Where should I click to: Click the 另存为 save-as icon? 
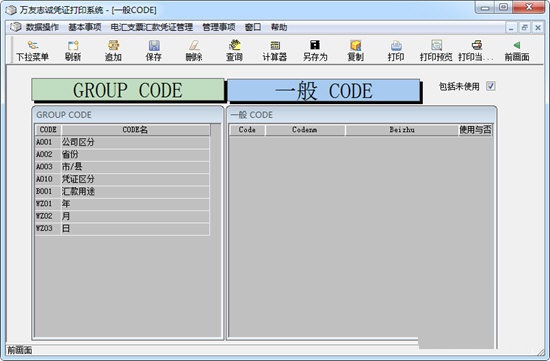(315, 45)
